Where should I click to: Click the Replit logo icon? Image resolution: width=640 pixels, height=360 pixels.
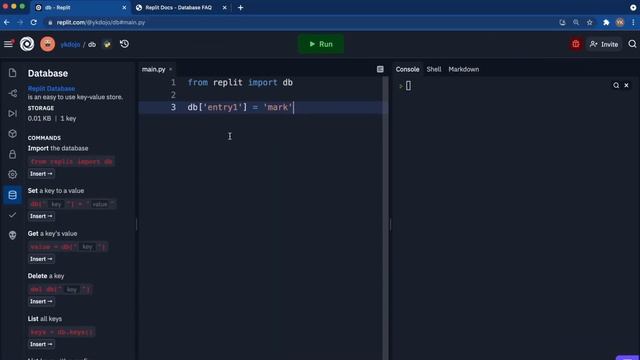pyautogui.click(x=27, y=44)
